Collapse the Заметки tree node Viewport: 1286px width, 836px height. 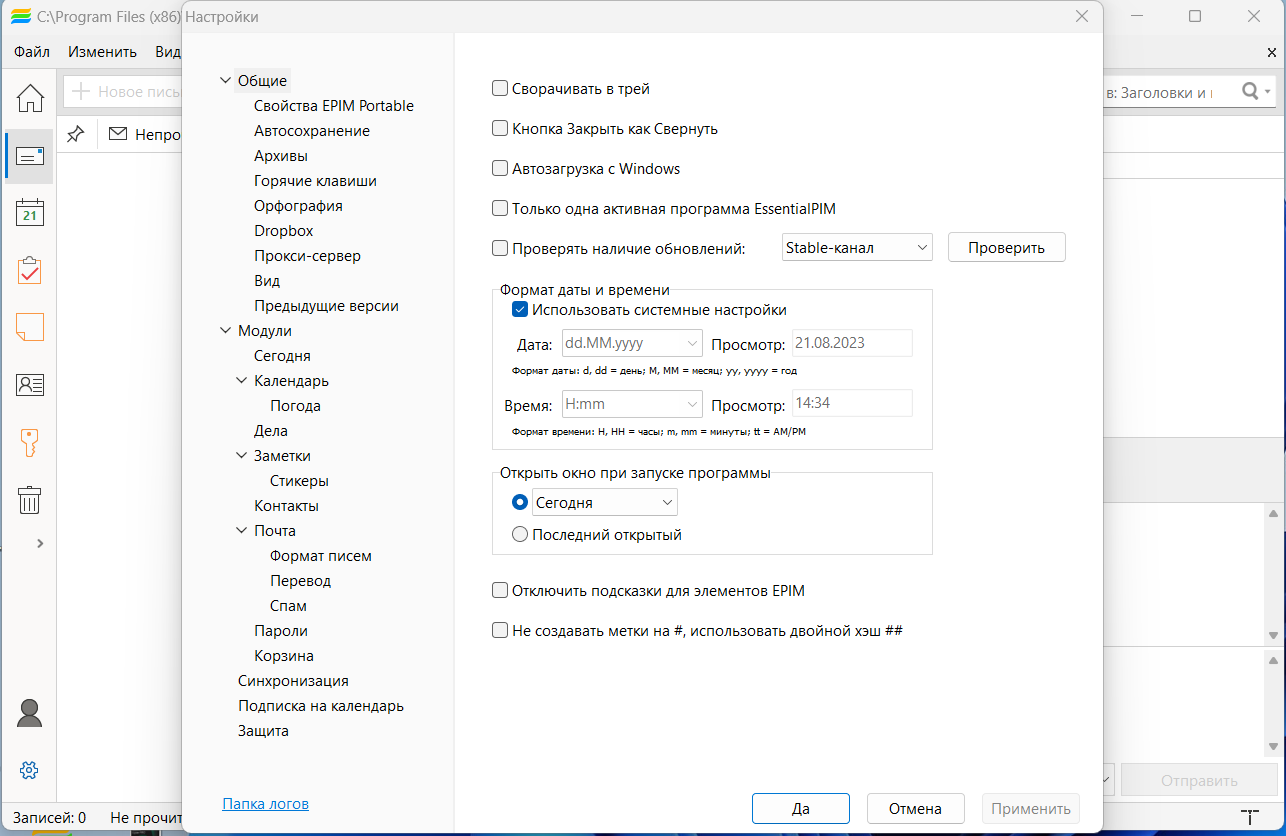[x=242, y=456]
